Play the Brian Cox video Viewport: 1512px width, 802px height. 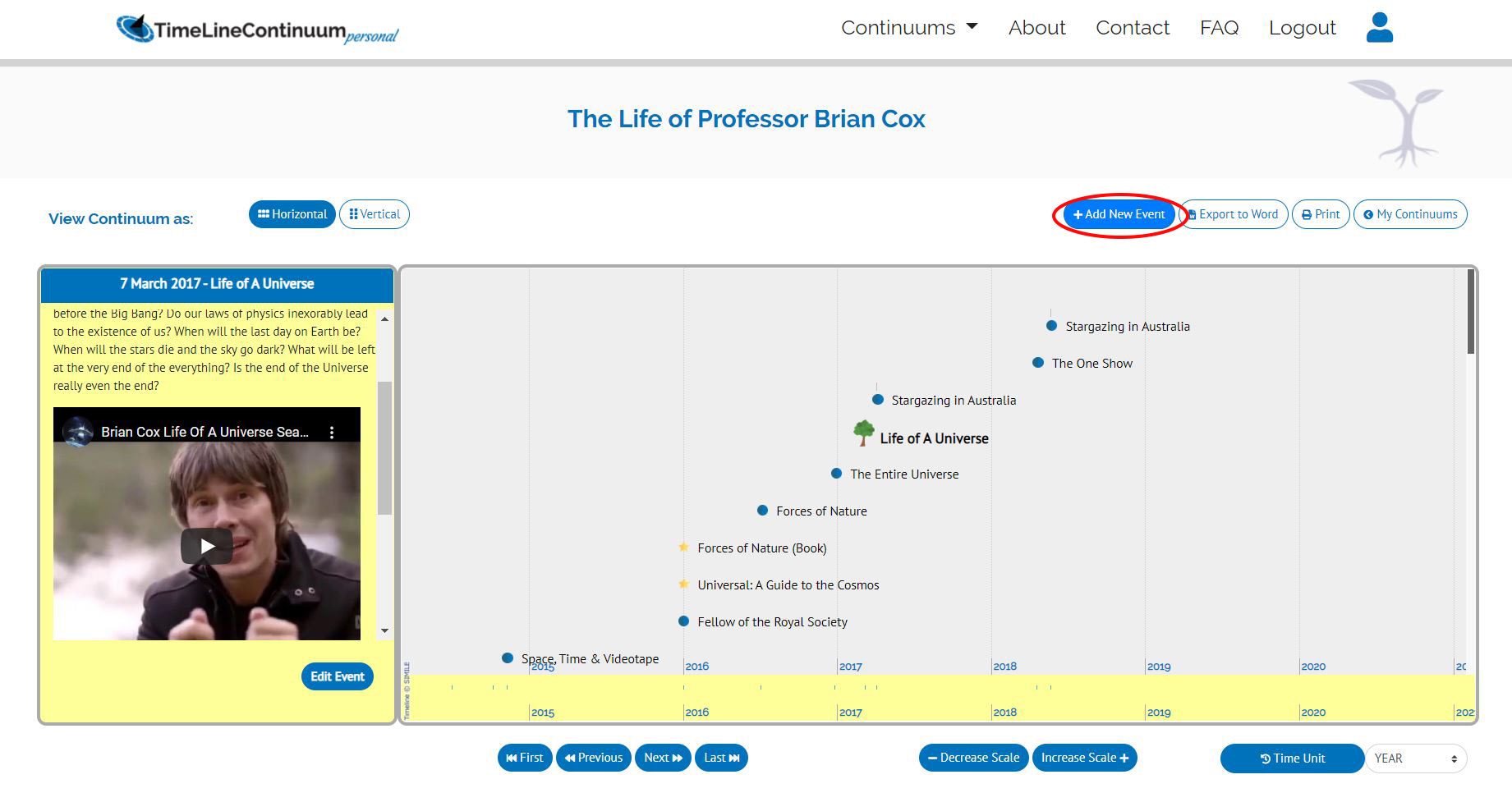(x=207, y=546)
